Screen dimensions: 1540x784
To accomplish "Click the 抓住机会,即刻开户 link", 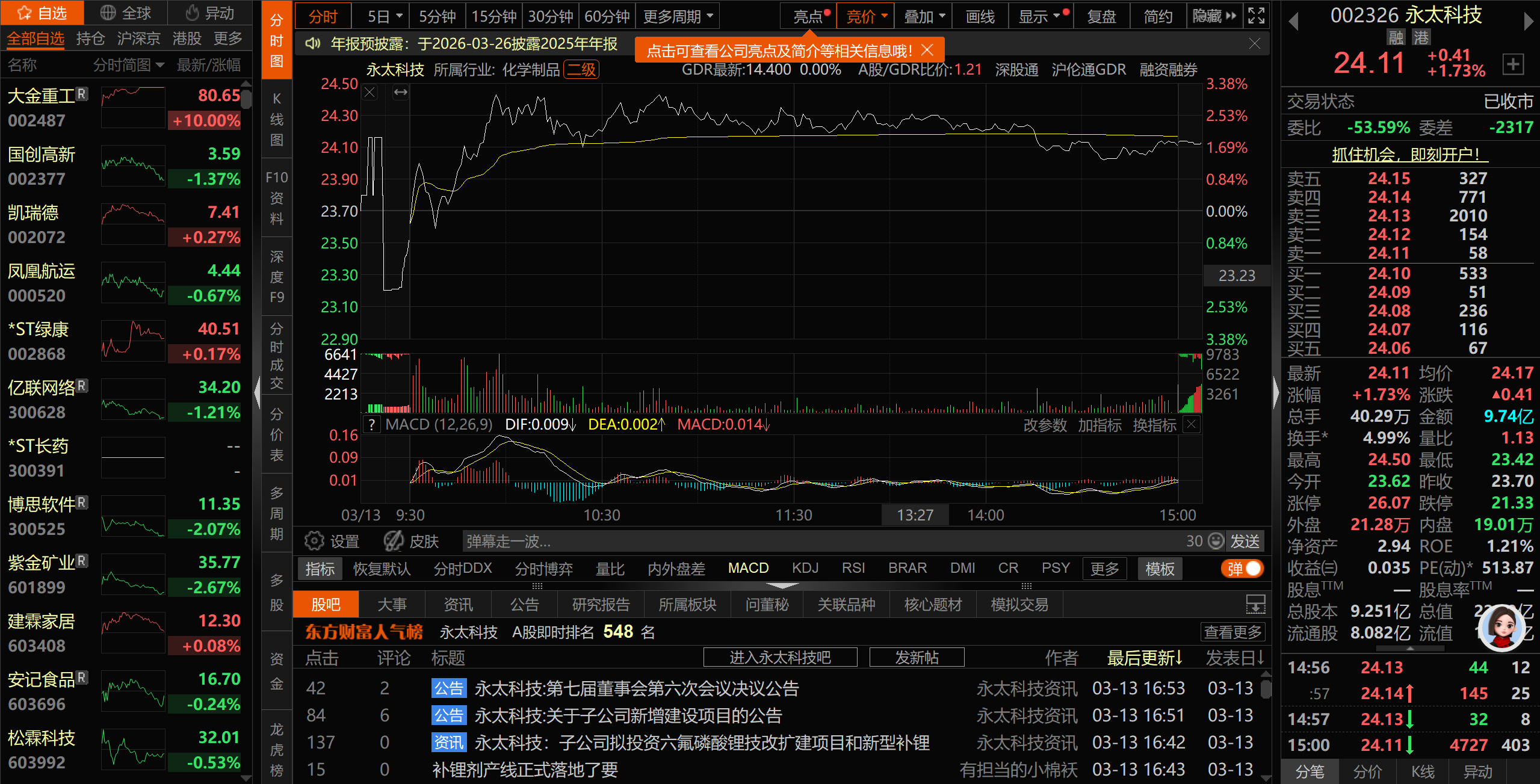I will (x=1409, y=155).
